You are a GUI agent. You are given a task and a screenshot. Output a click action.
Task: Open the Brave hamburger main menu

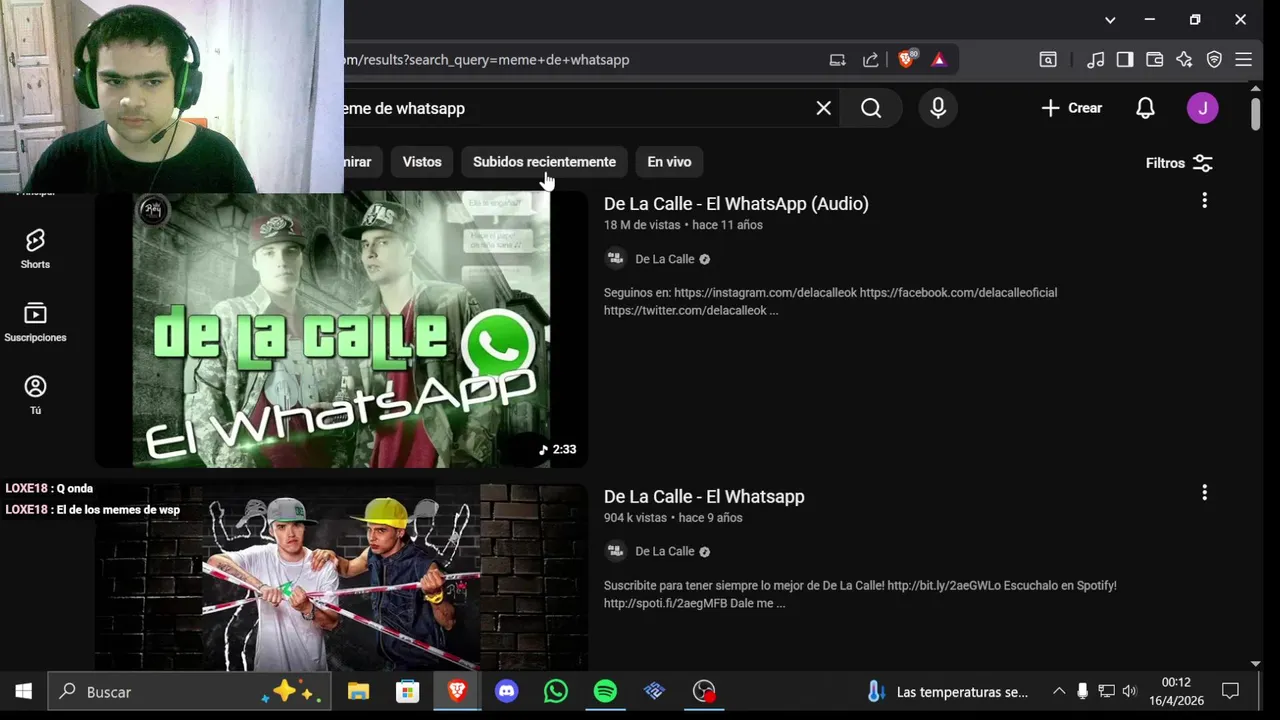point(1244,60)
